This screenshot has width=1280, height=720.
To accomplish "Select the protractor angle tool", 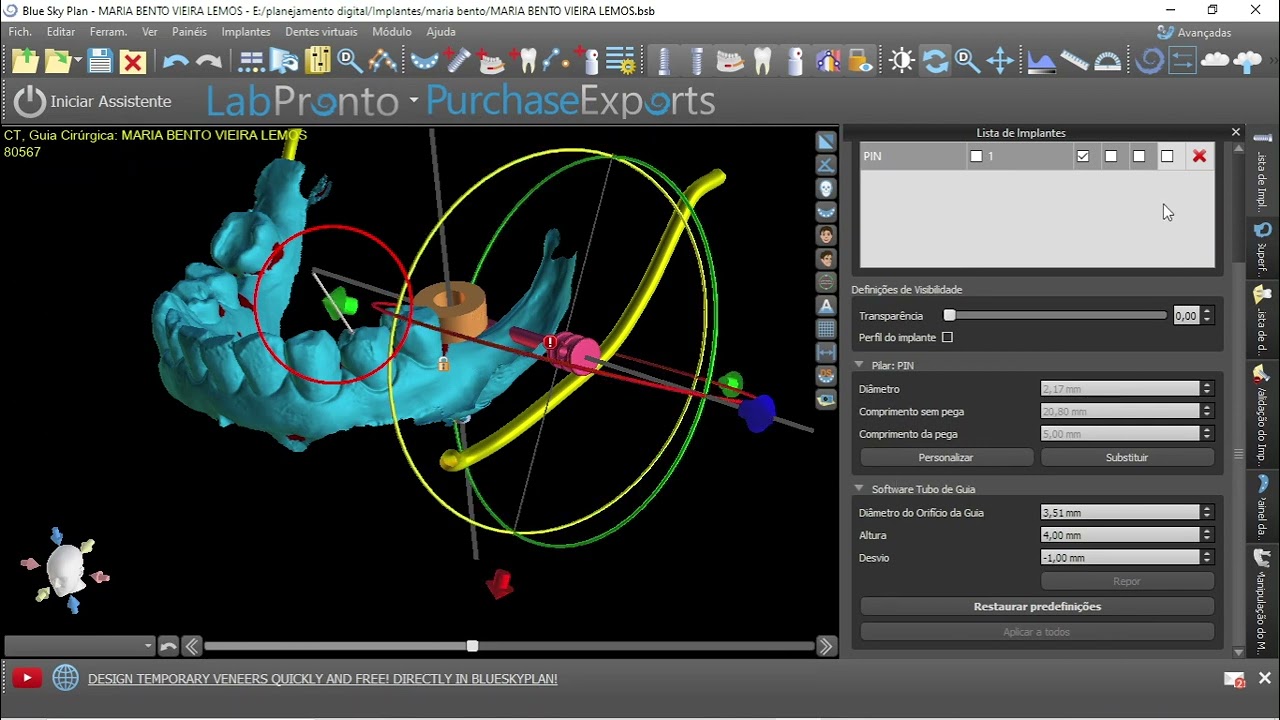I will tap(1107, 62).
